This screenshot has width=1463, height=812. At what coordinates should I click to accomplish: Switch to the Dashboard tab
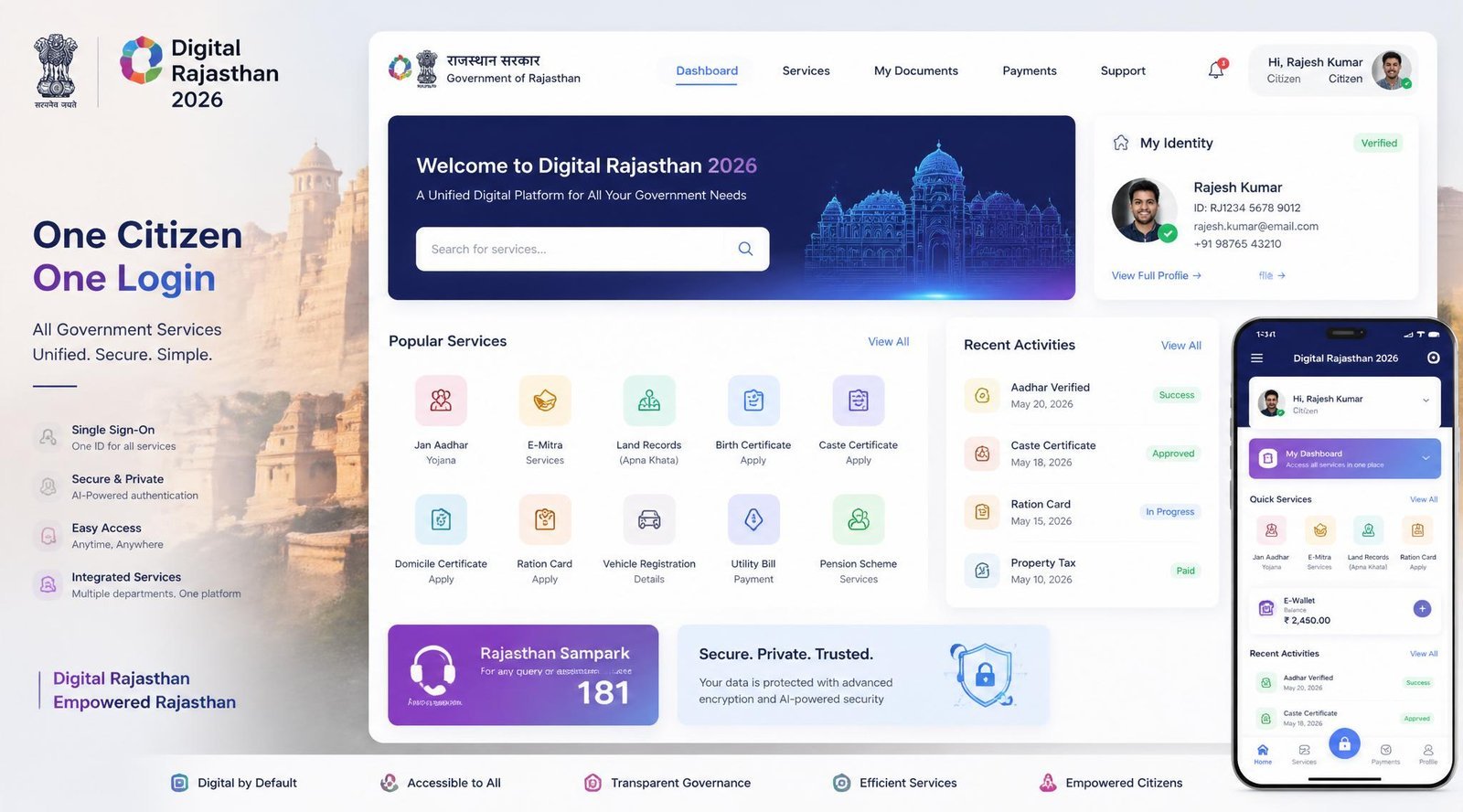coord(707,70)
